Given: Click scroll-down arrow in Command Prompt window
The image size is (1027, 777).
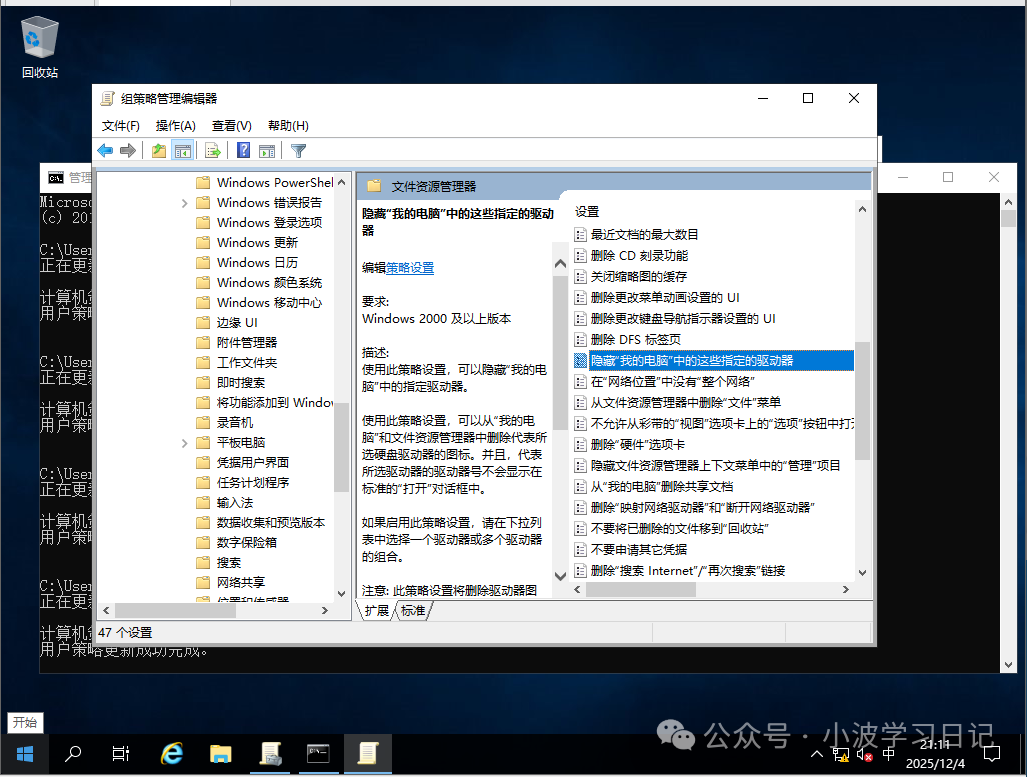Looking at the screenshot, I should coord(1009,665).
